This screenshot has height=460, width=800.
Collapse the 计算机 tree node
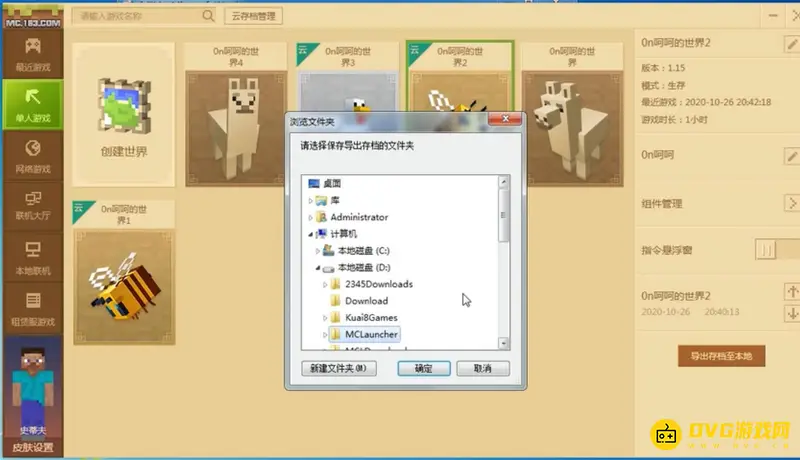[311, 234]
